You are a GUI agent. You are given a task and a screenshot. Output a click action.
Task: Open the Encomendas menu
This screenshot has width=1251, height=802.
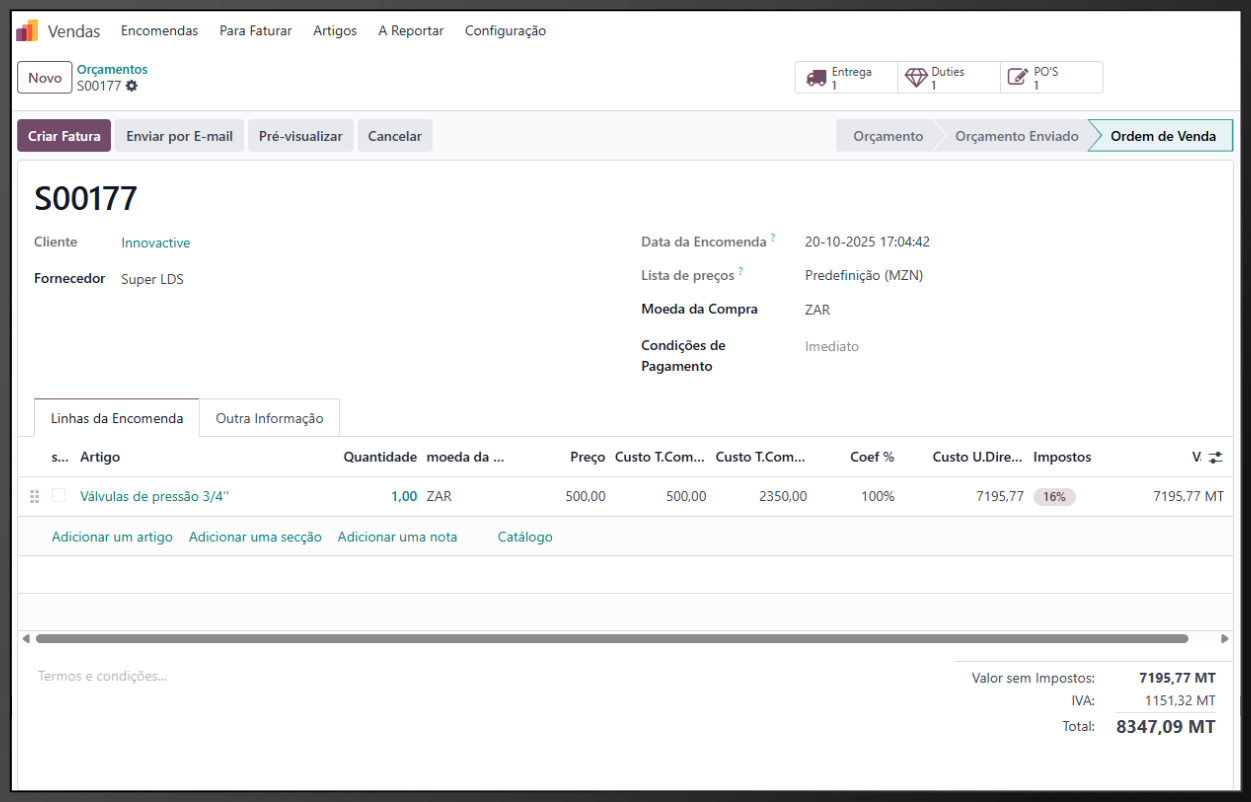point(159,31)
